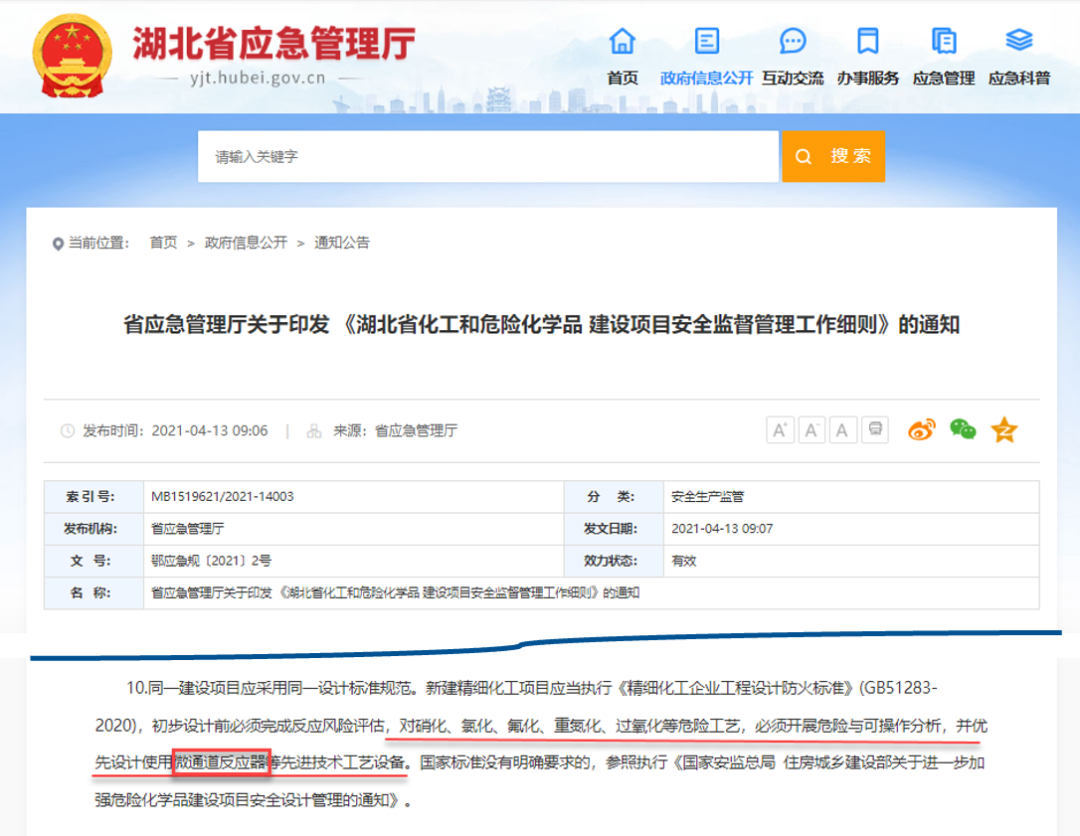Image resolution: width=1080 pixels, height=836 pixels.
Task: Click the 首页 home icon
Action: (x=622, y=41)
